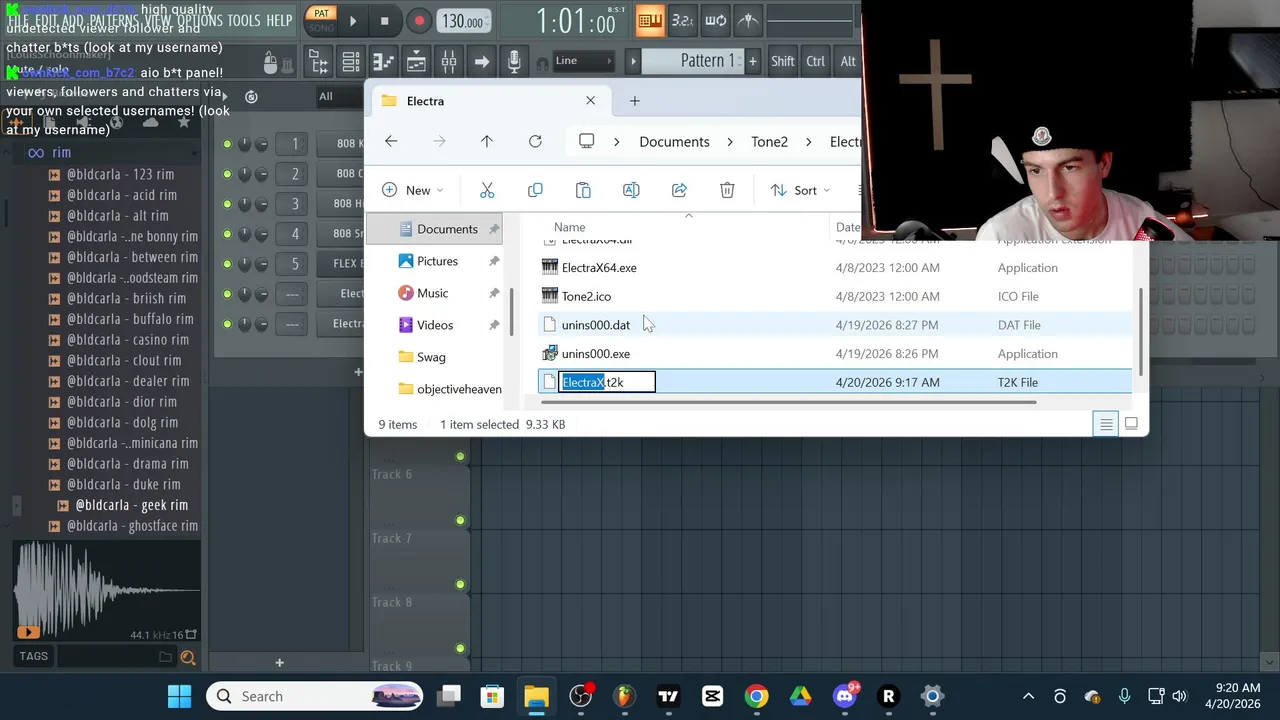Open the New dropdown in Explorer
Image resolution: width=1280 pixels, height=720 pixels.
[x=412, y=190]
